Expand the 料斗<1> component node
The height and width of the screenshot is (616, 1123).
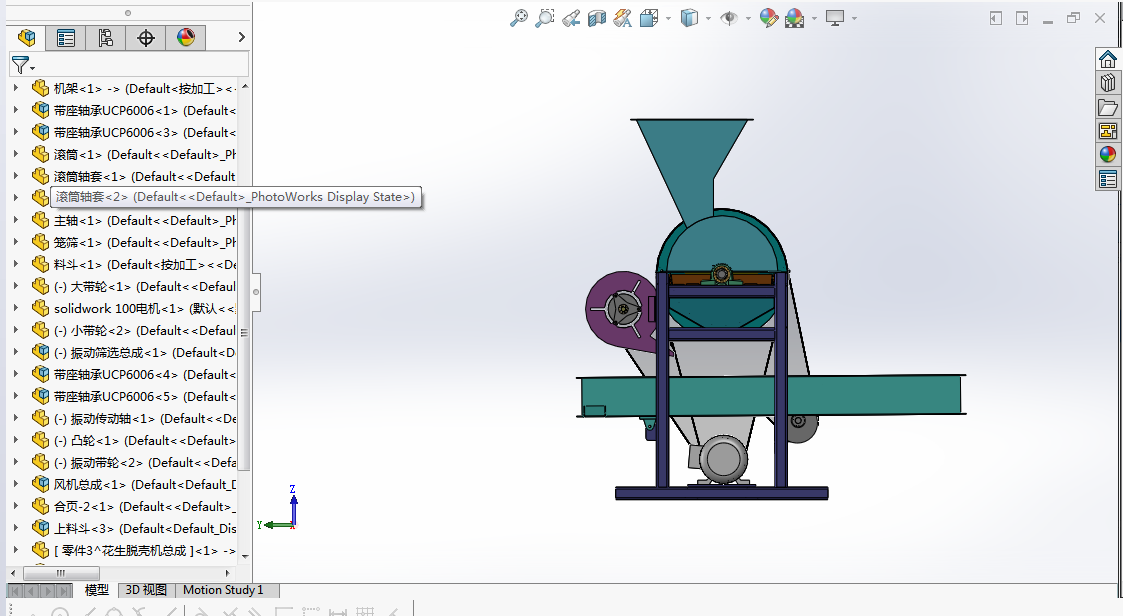(x=16, y=264)
